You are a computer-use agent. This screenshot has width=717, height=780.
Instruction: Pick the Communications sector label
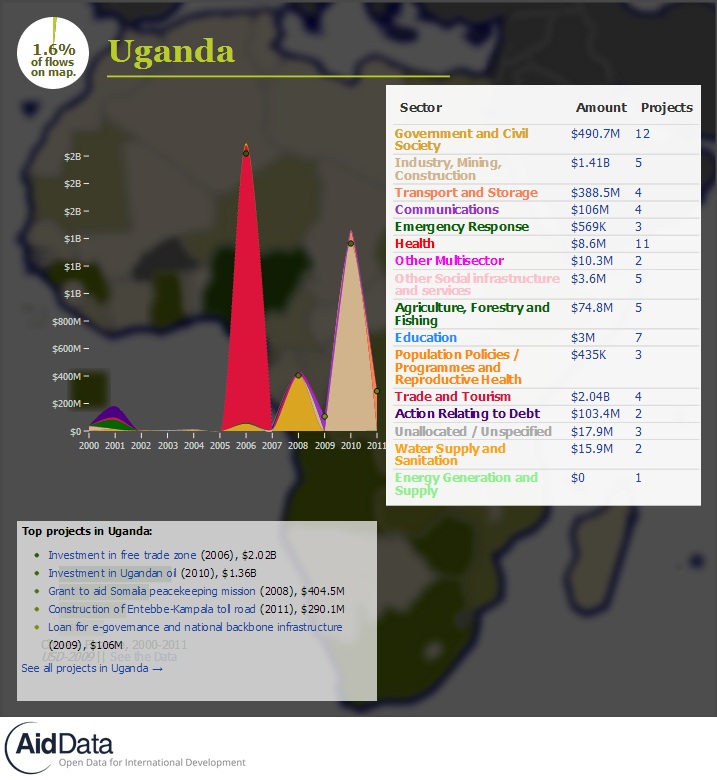click(x=446, y=210)
